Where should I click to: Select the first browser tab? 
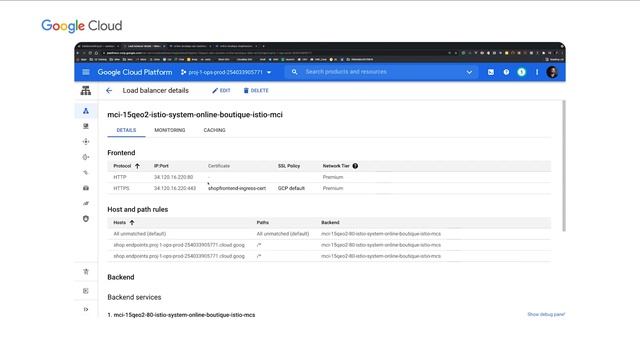[98, 46]
